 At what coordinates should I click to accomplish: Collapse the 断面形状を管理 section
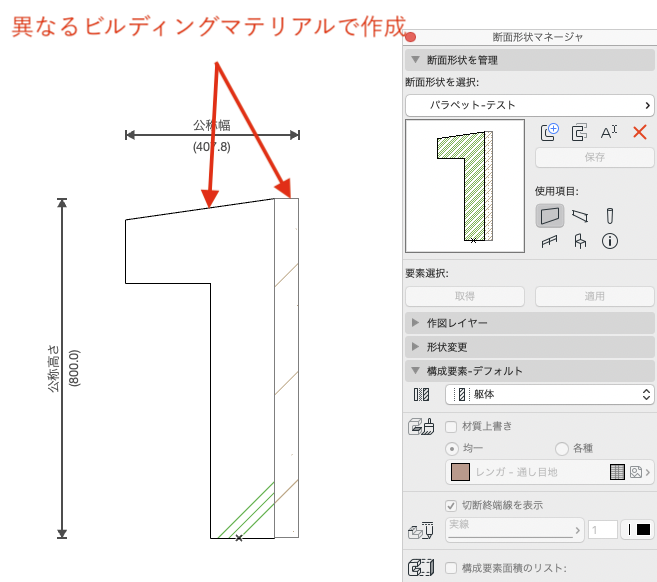[x=530, y=60]
